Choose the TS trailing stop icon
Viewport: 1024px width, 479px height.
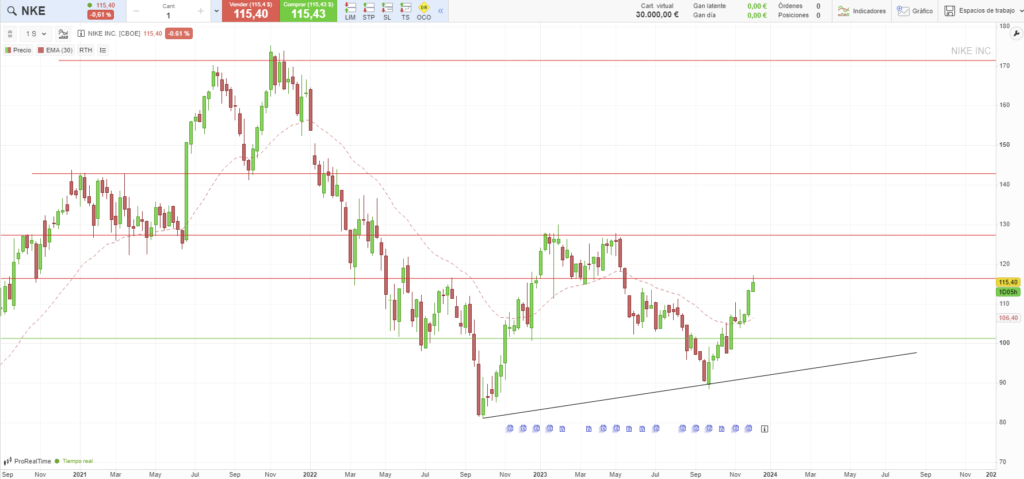coord(405,11)
